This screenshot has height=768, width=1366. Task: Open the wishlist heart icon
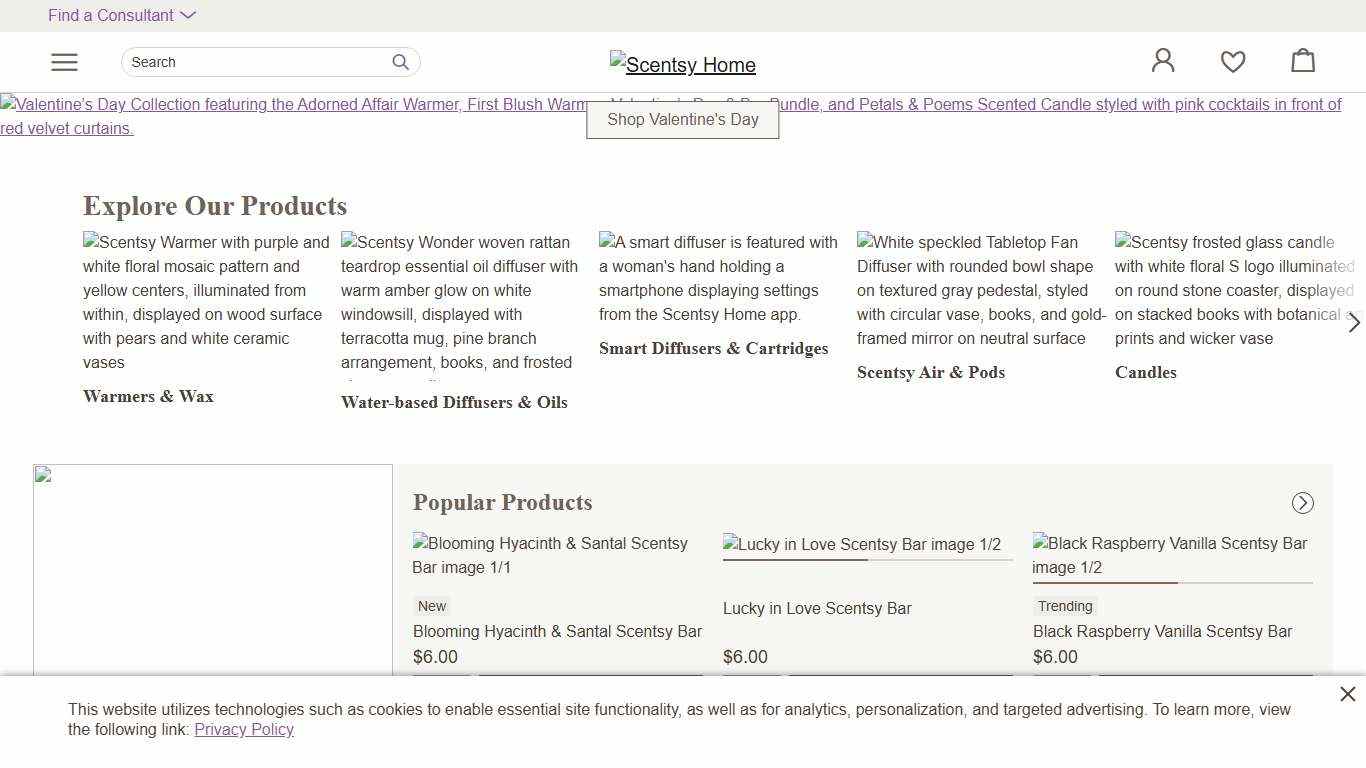pyautogui.click(x=1233, y=61)
